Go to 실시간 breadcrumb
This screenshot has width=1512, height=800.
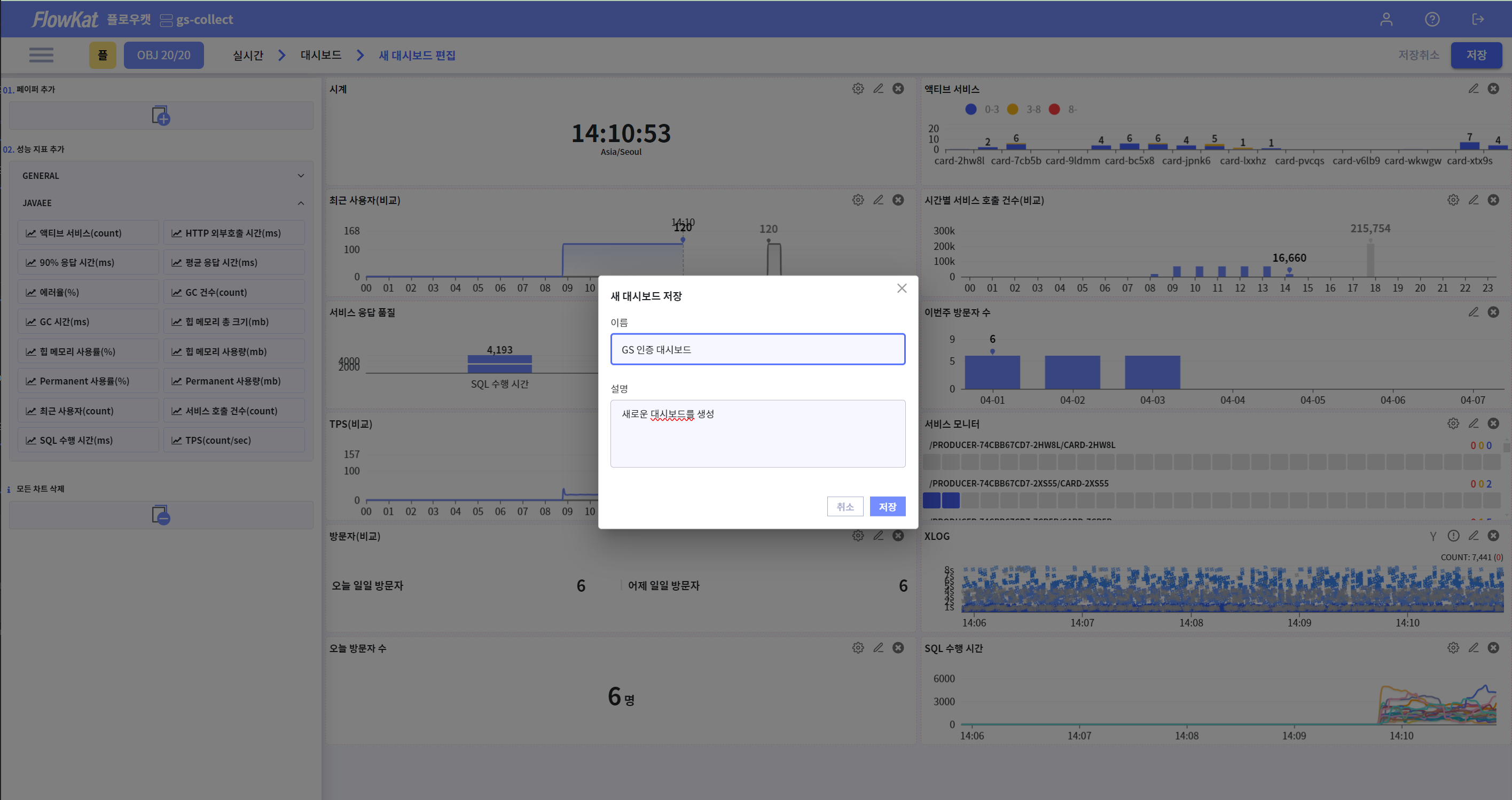point(248,55)
